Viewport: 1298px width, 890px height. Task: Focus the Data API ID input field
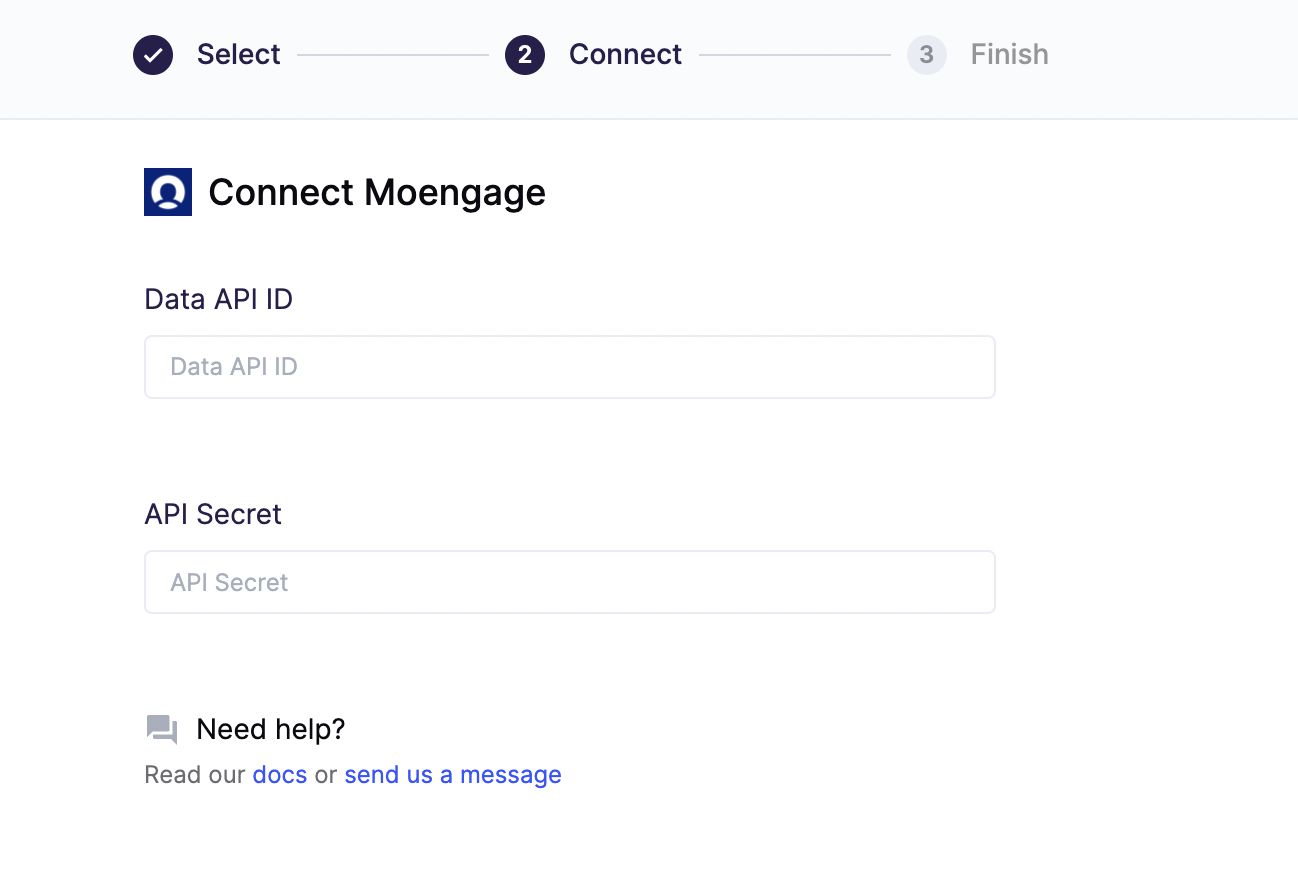tap(570, 367)
